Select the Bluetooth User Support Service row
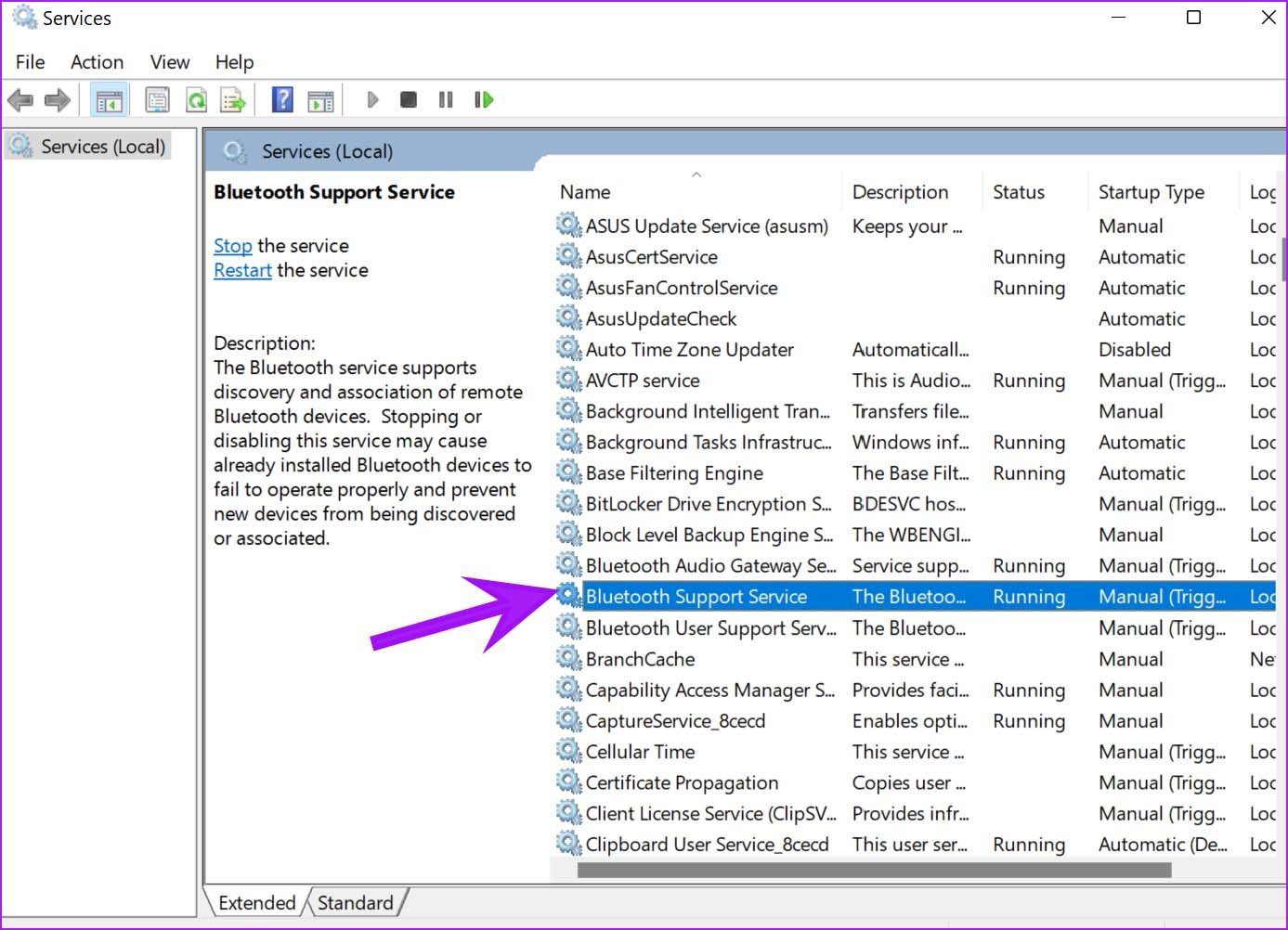 (709, 628)
